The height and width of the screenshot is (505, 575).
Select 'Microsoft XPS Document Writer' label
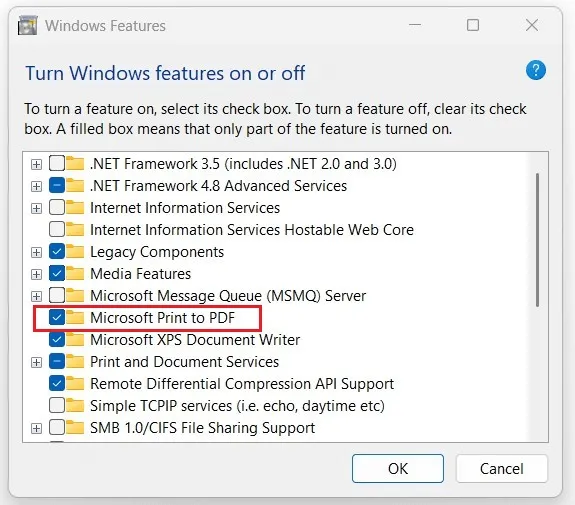click(x=195, y=340)
